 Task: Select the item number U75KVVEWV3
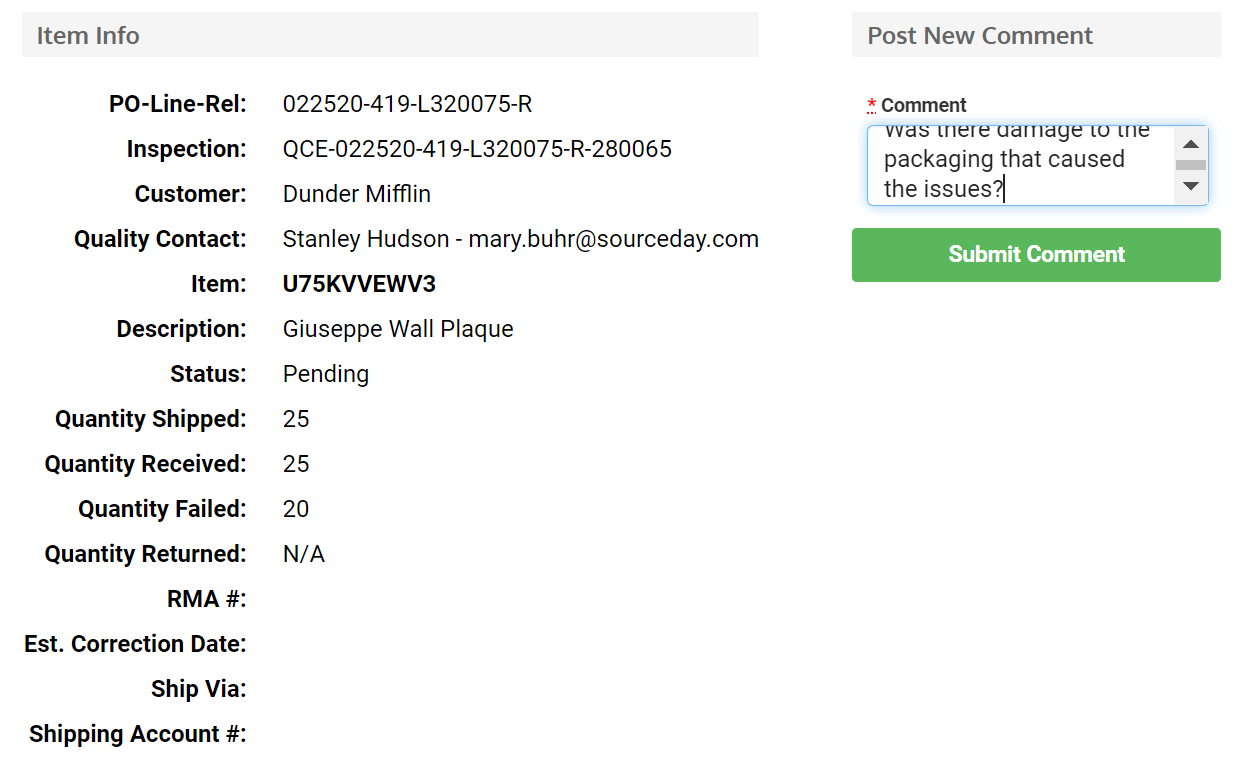[359, 284]
